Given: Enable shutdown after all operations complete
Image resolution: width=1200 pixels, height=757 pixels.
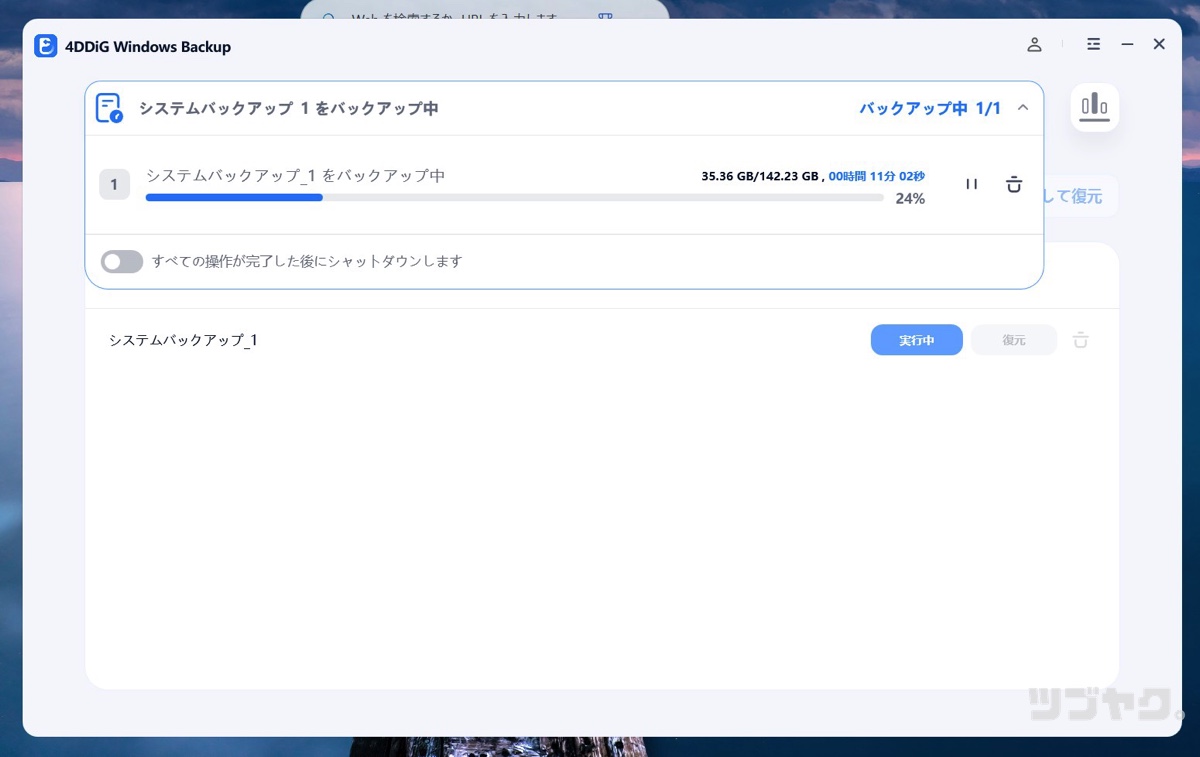Looking at the screenshot, I should pyautogui.click(x=121, y=261).
